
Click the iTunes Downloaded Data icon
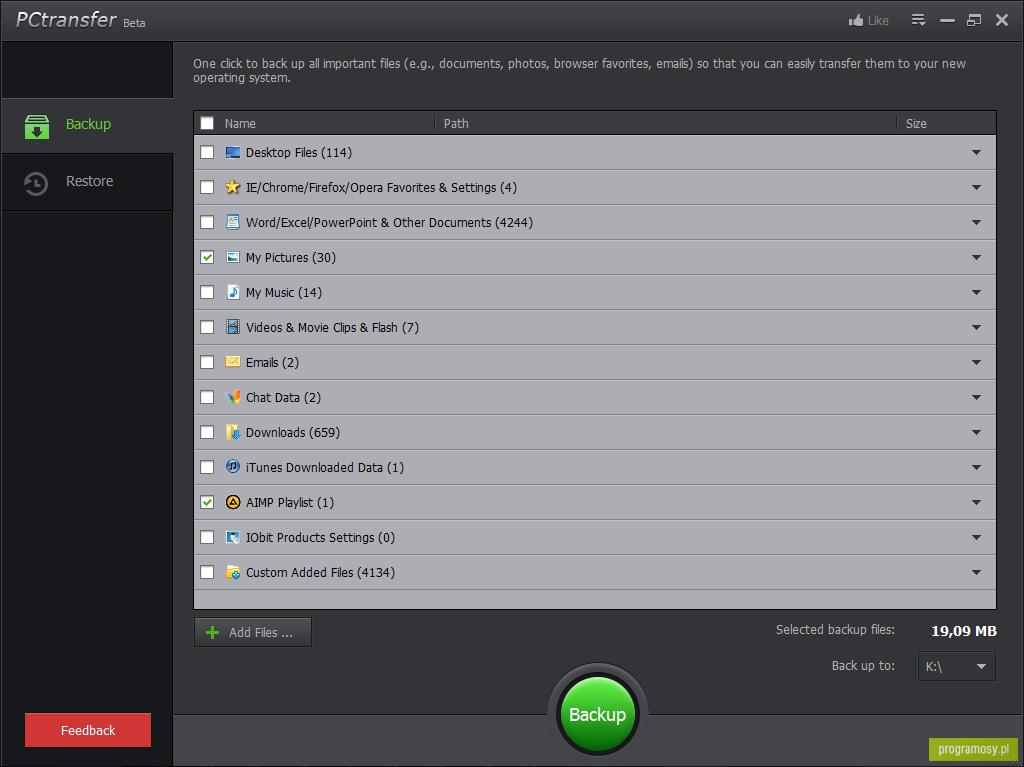pos(232,466)
